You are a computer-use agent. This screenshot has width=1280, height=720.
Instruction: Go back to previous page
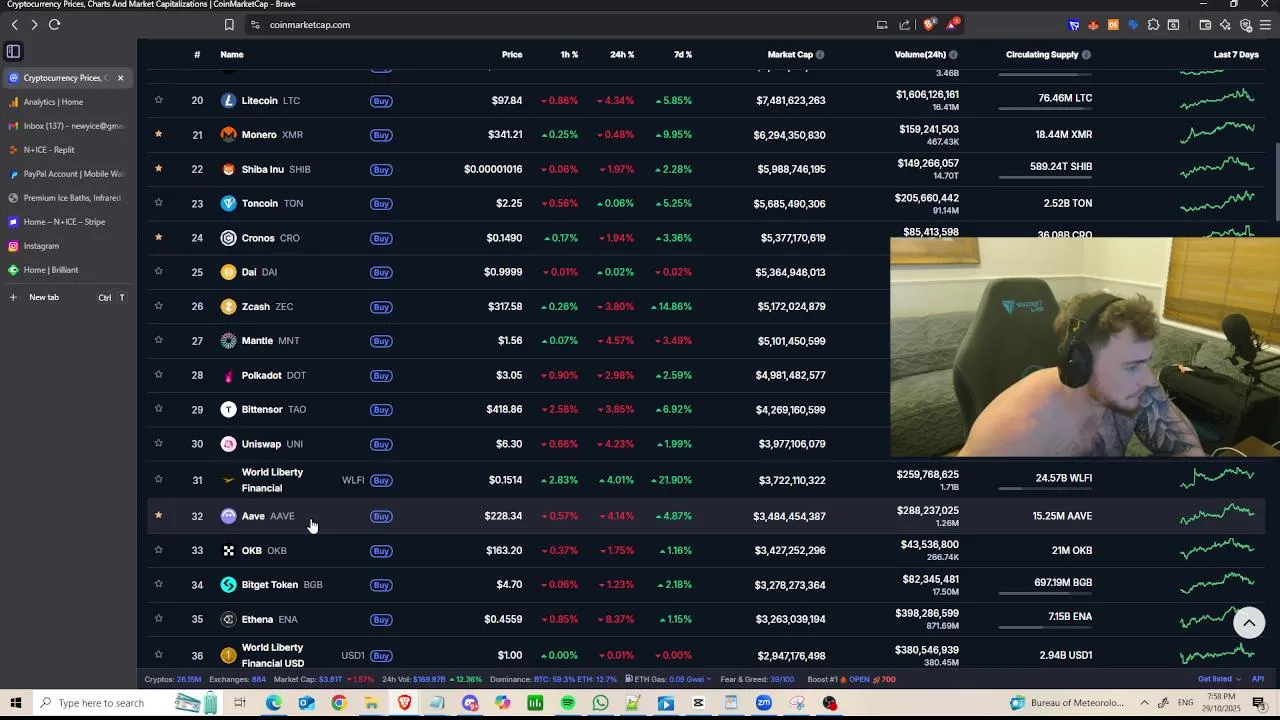pyautogui.click(x=15, y=25)
